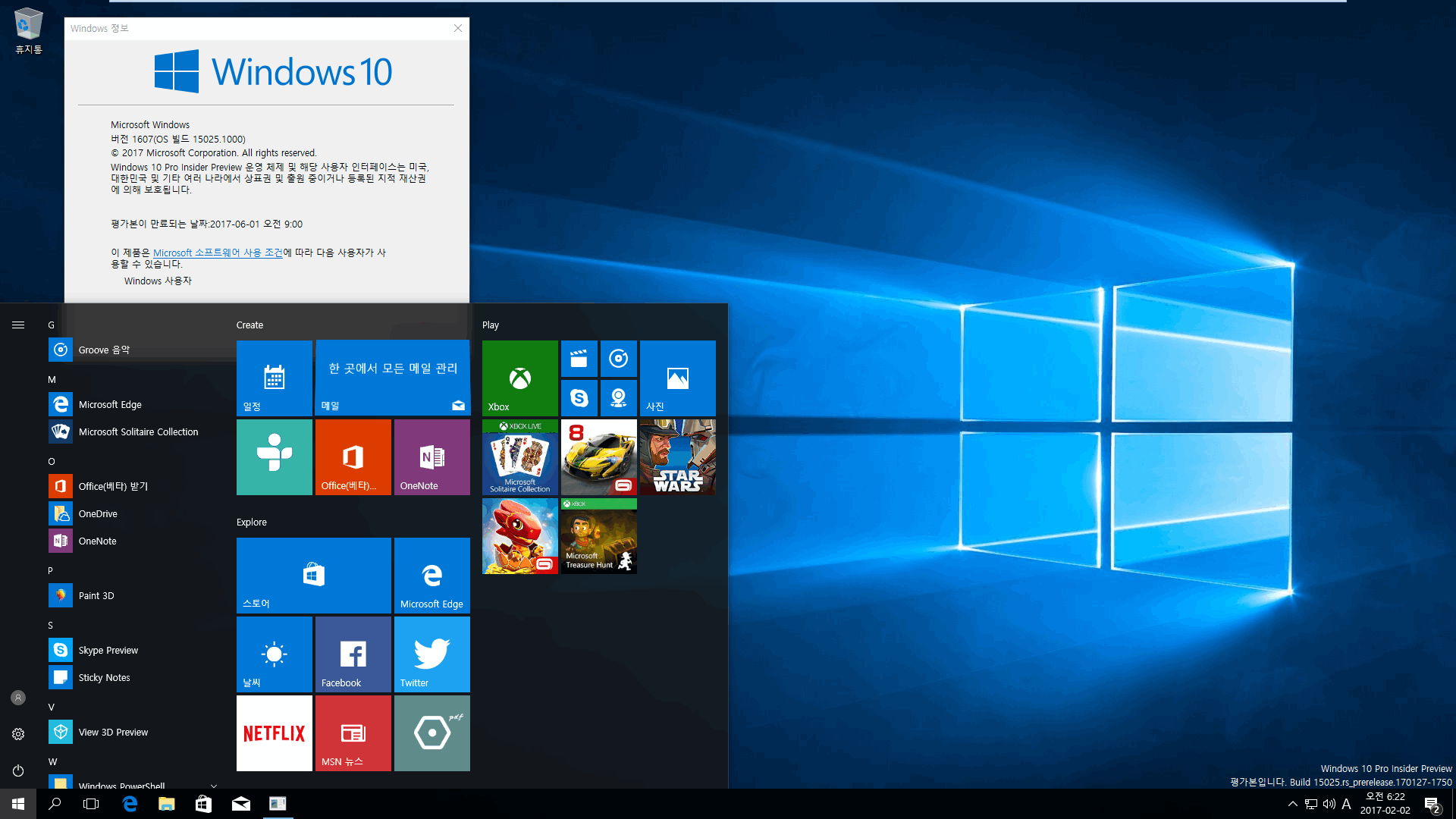This screenshot has height=819, width=1456.
Task: Open the Twitter tile
Action: 432,654
